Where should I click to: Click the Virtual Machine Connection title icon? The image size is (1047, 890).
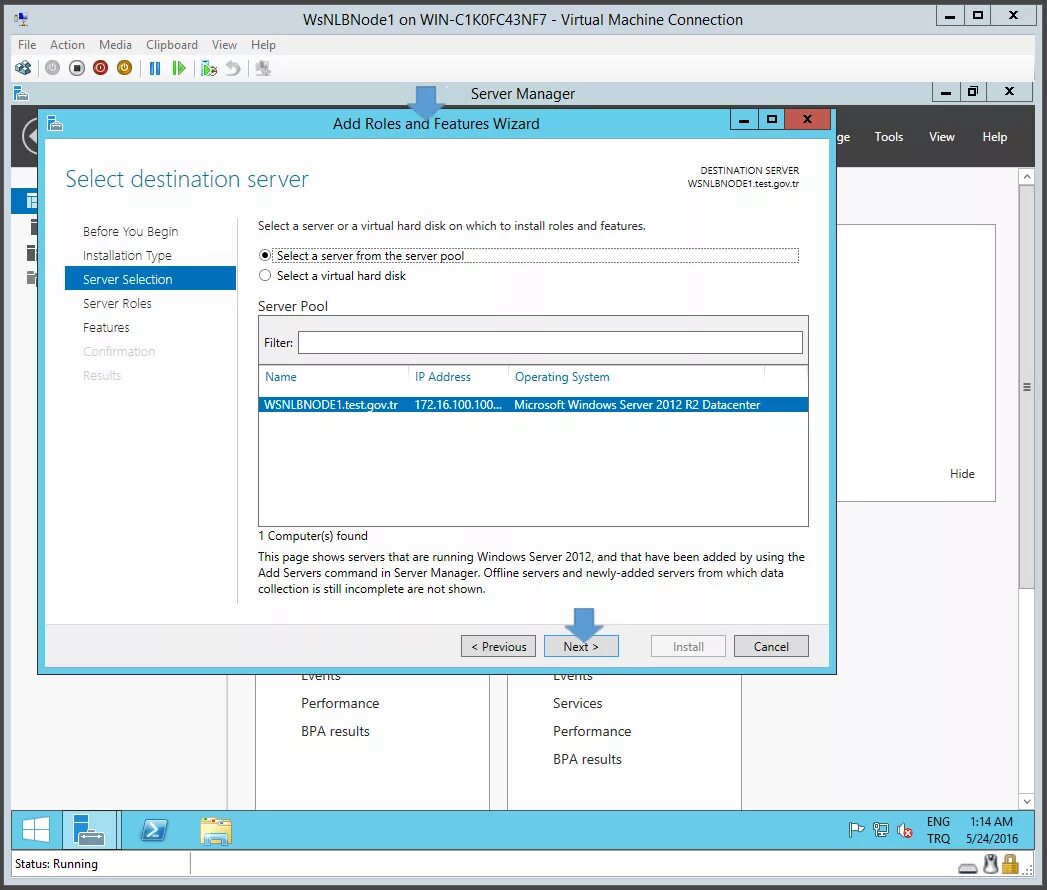click(21, 19)
